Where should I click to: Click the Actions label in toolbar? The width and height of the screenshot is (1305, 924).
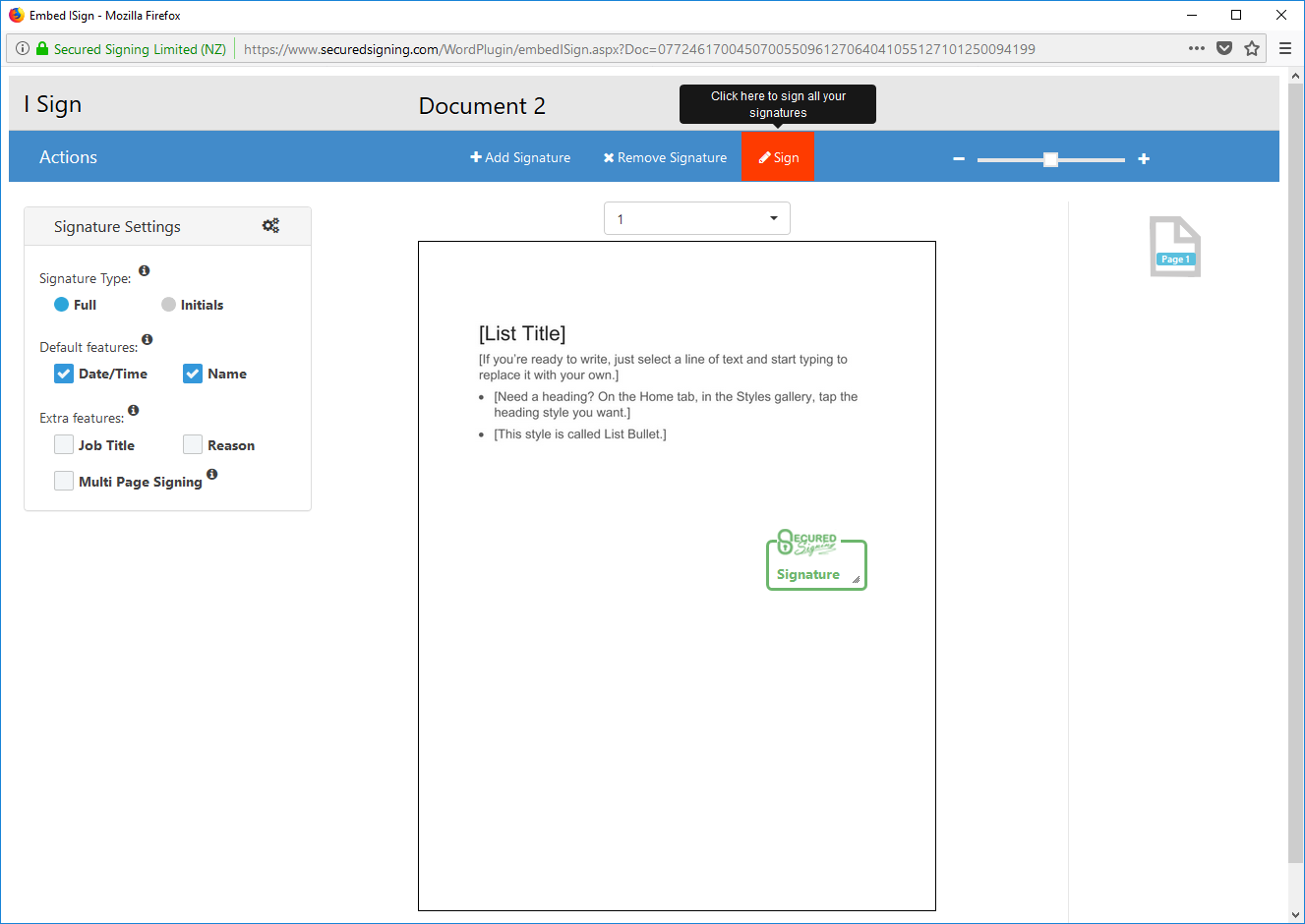68,157
